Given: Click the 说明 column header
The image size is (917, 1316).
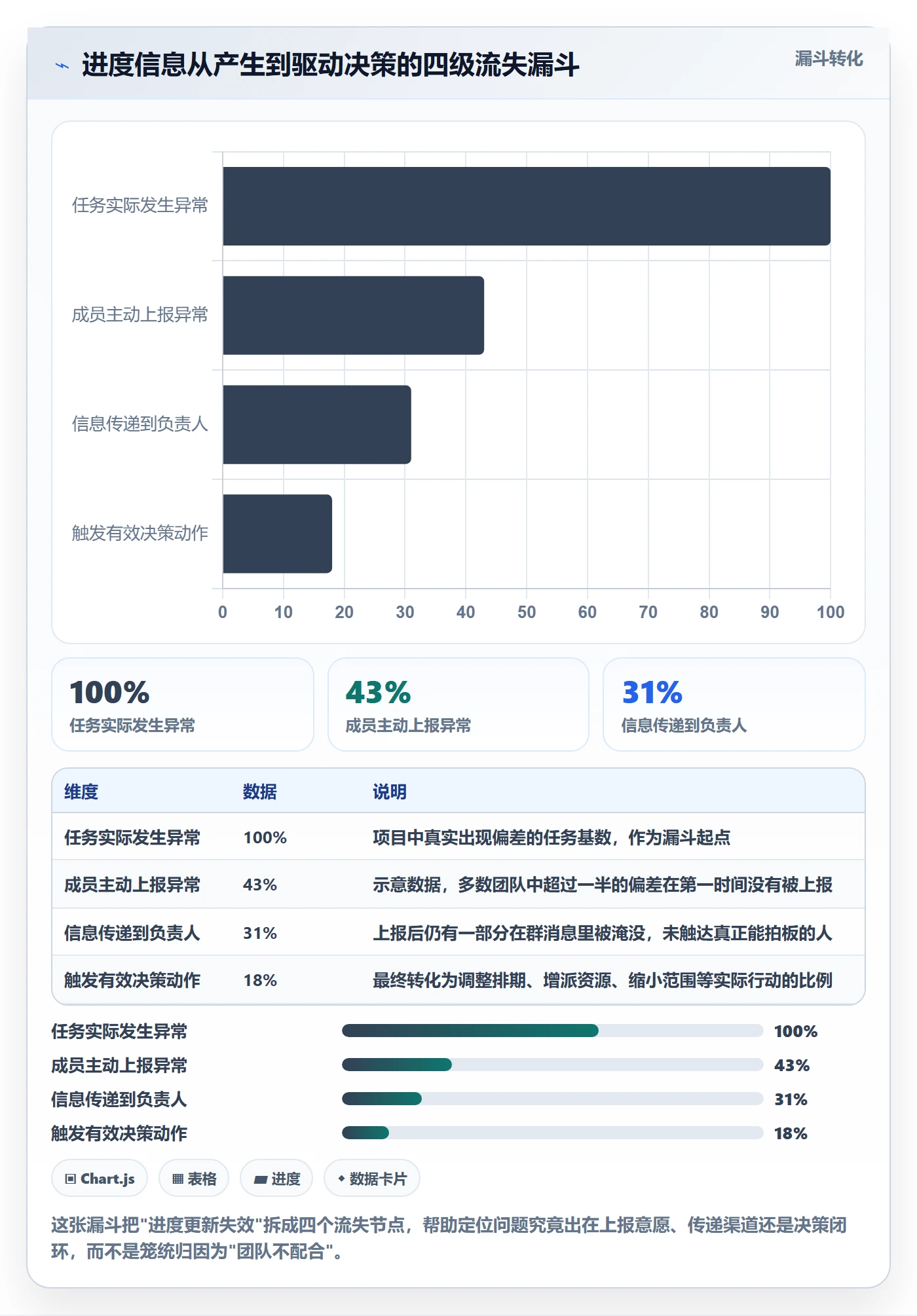Looking at the screenshot, I should click(390, 792).
